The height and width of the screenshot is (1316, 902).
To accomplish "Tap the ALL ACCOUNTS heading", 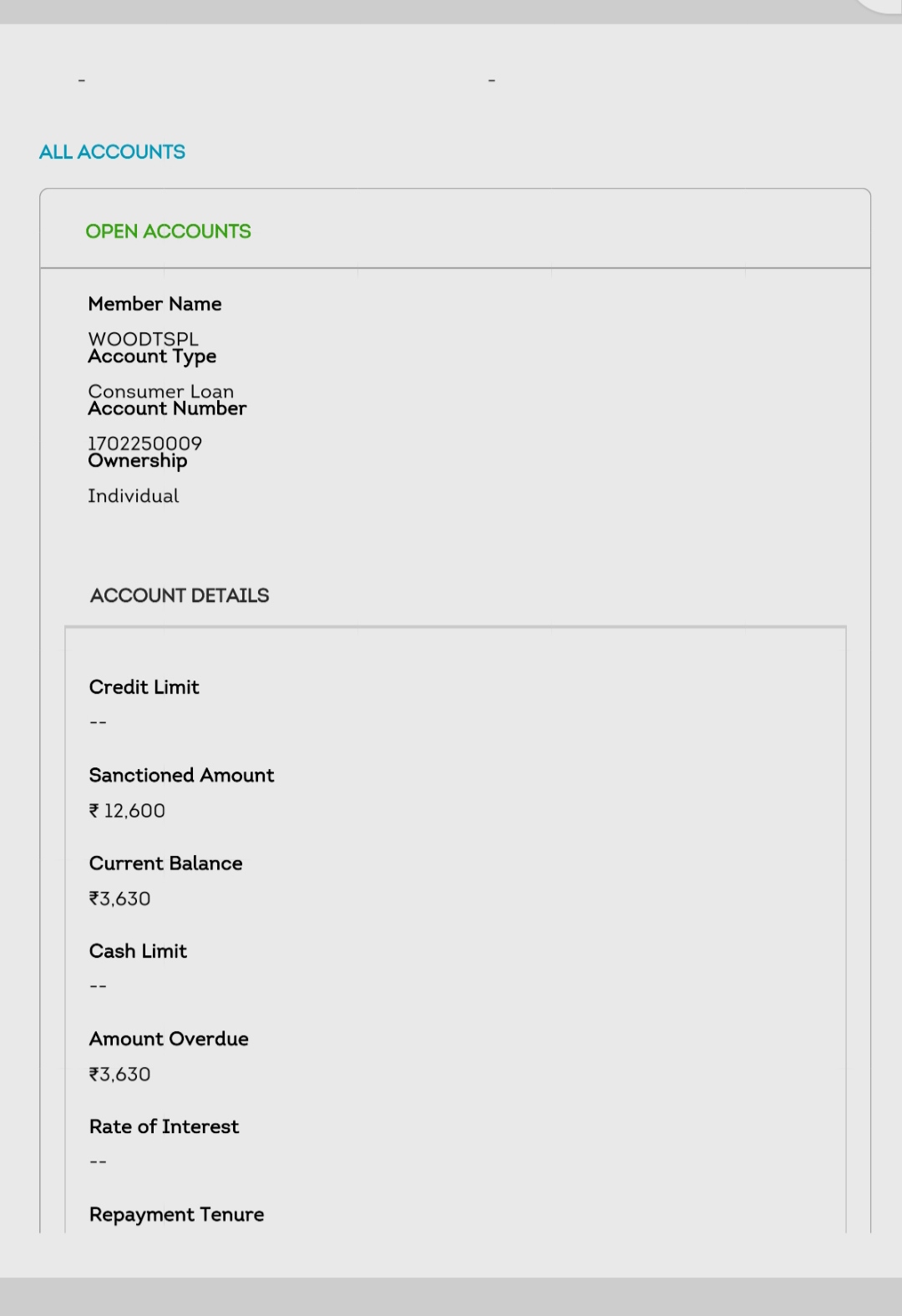I will (x=112, y=152).
